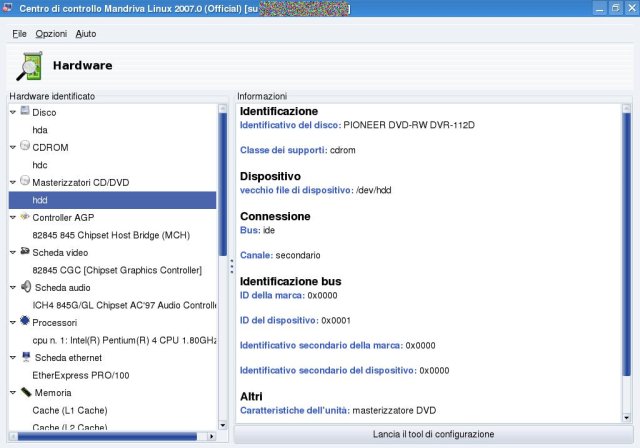Click the Controller AGP category icon
The height and width of the screenshot is (448, 640).
(25, 216)
